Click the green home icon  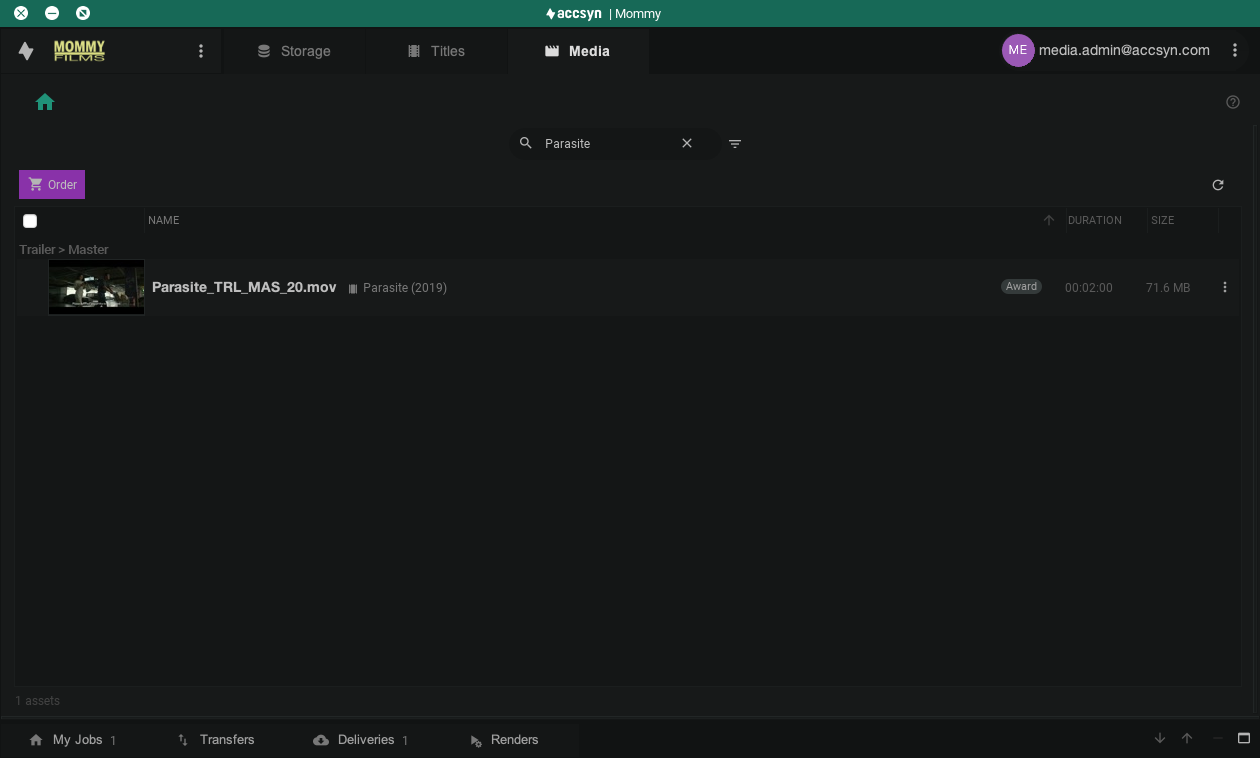point(45,102)
